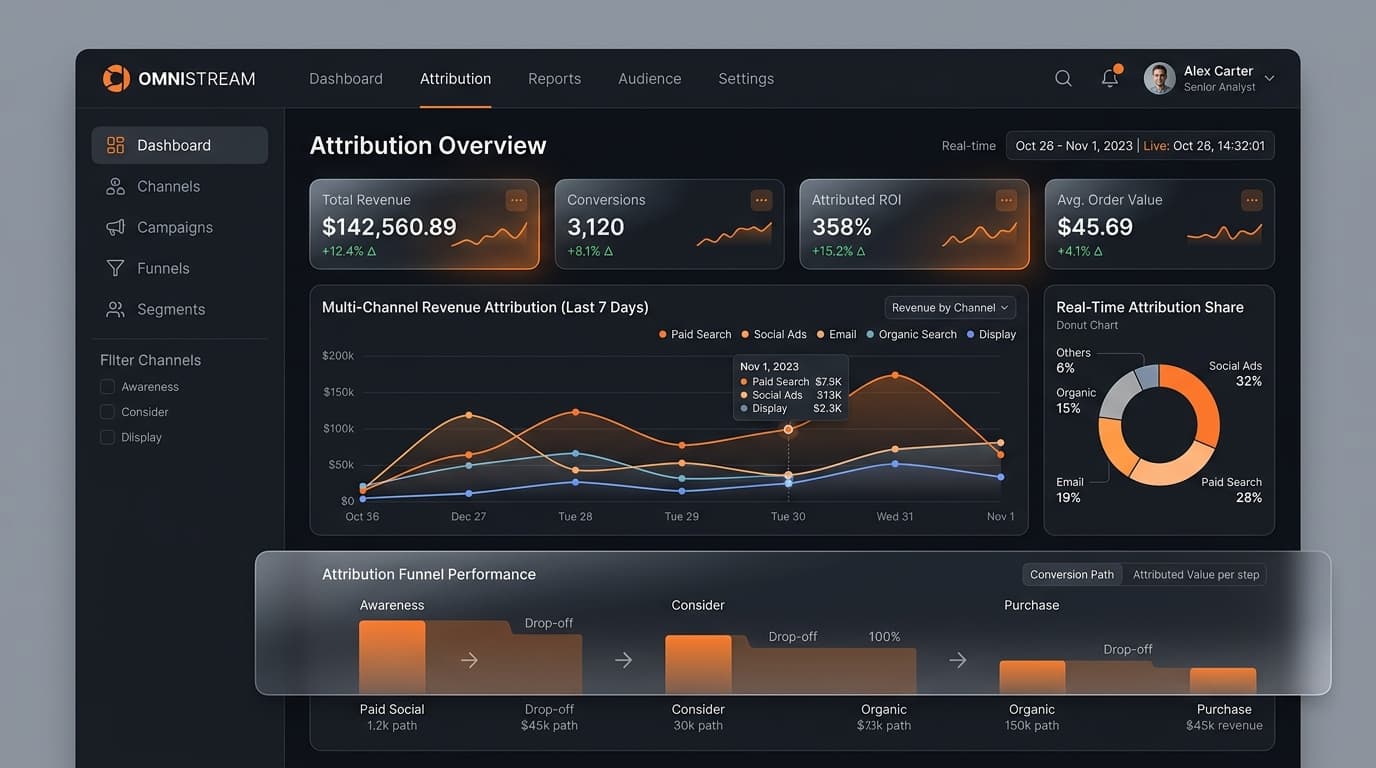Click the Organic Search legend entry
Viewport: 1376px width, 768px height.
tap(911, 335)
